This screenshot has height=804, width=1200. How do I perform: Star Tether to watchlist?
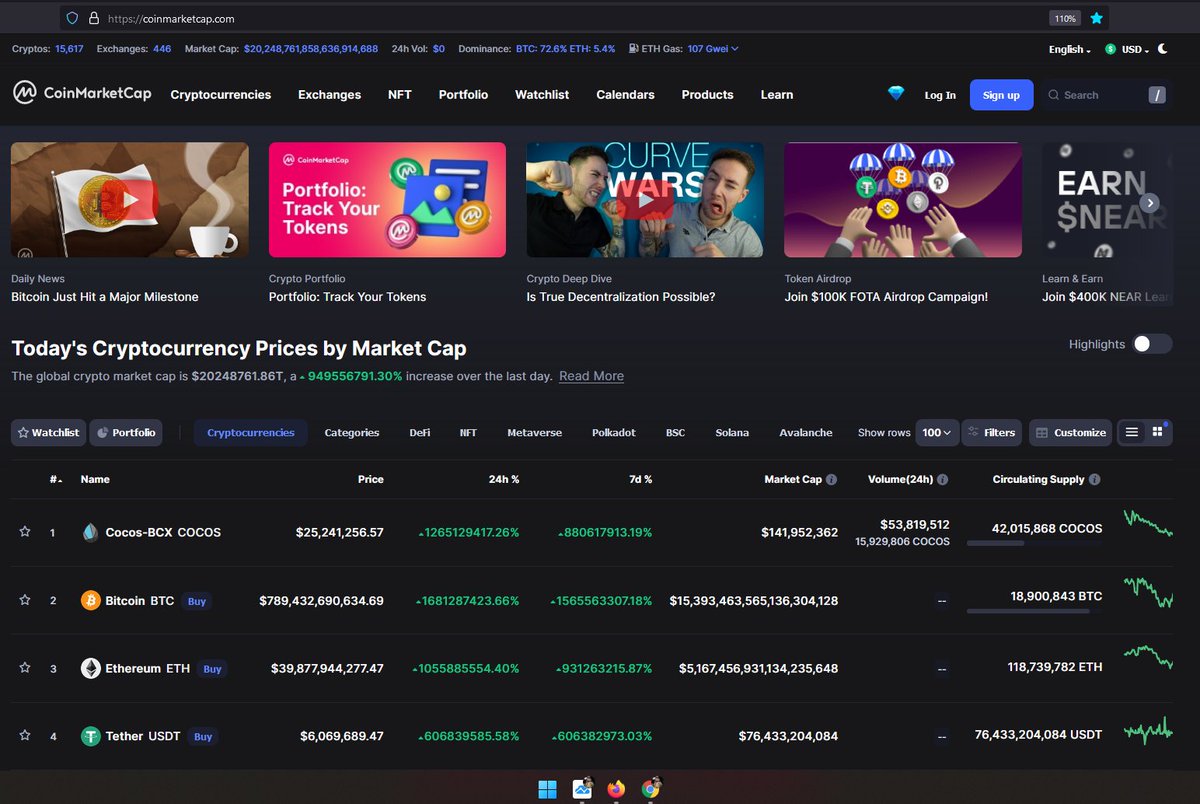tap(25, 736)
